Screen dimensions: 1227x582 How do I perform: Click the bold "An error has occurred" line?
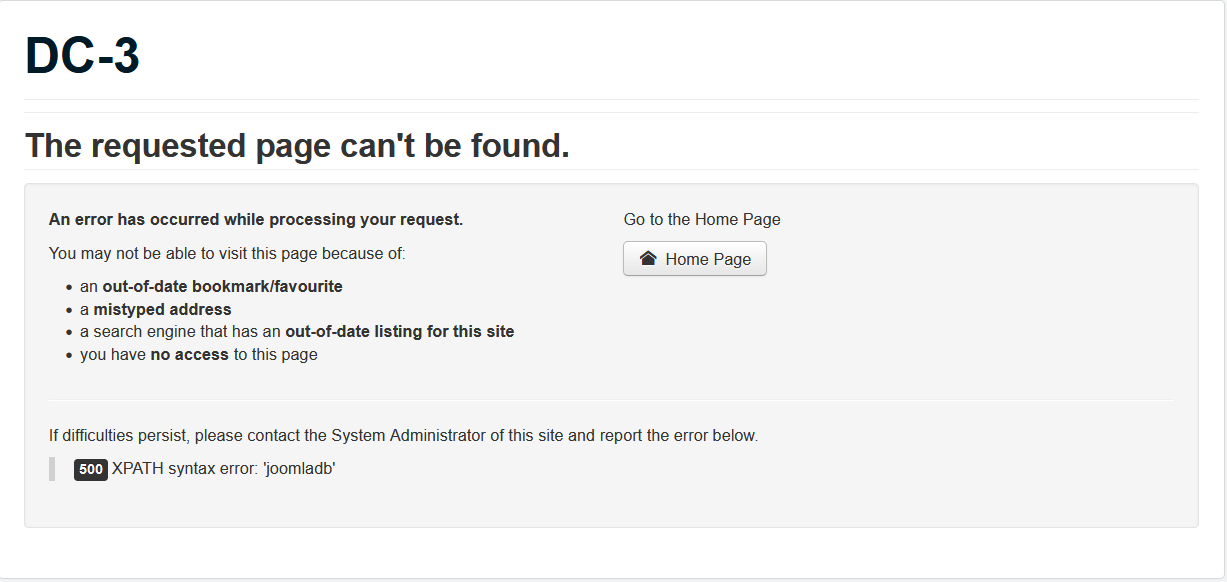pos(256,219)
